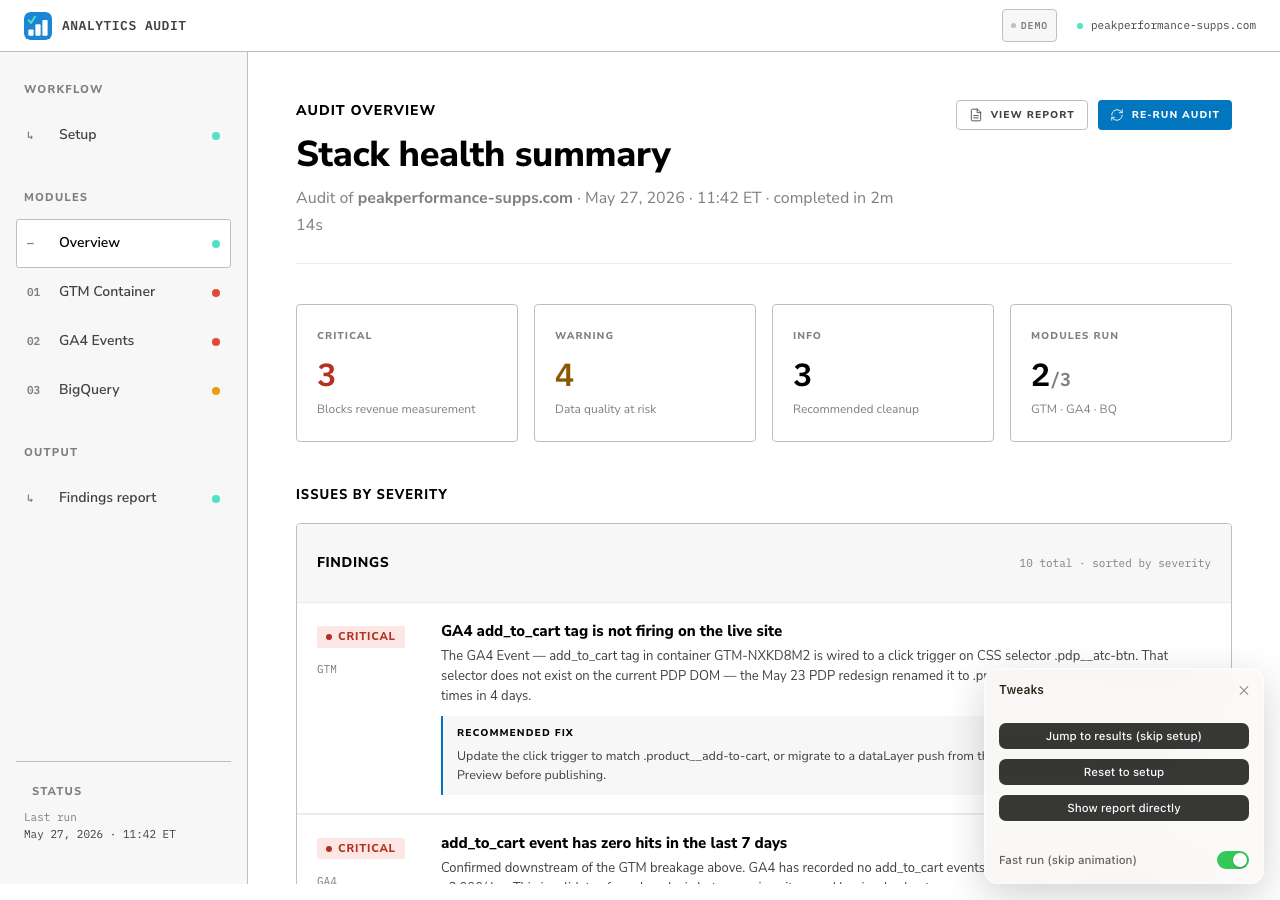The height and width of the screenshot is (900, 1280).
Task: Click the Recommended Fix heading
Action: coord(515,733)
